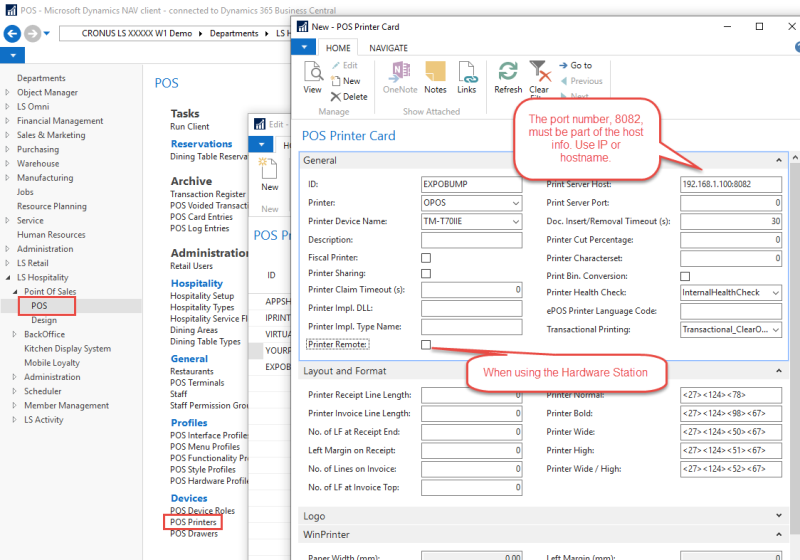Open Links in Show Attached group

pos(466,78)
